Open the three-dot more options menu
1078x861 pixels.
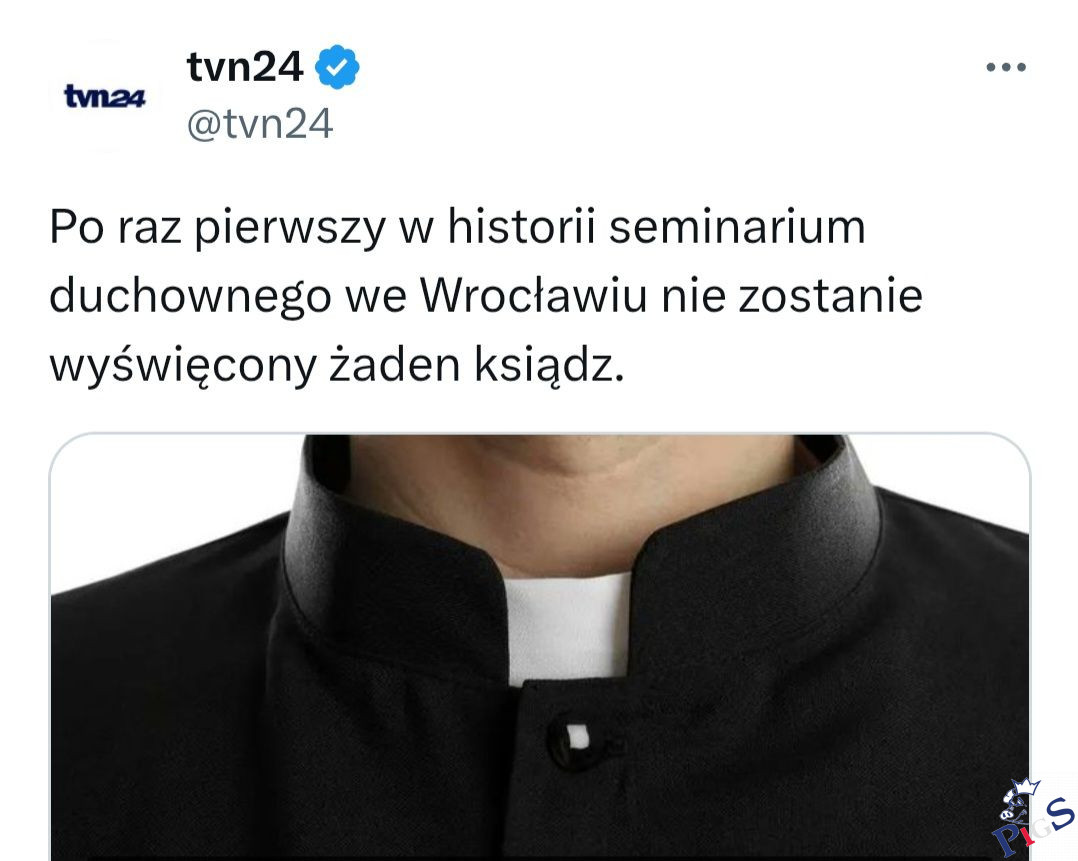coord(1006,67)
